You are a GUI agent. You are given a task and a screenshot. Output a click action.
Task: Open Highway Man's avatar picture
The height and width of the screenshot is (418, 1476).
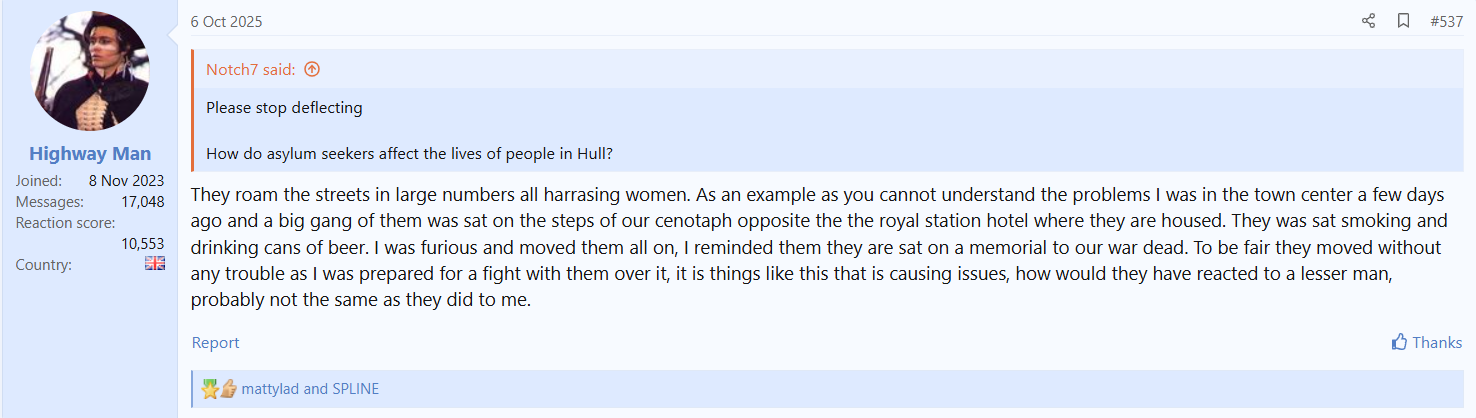90,72
